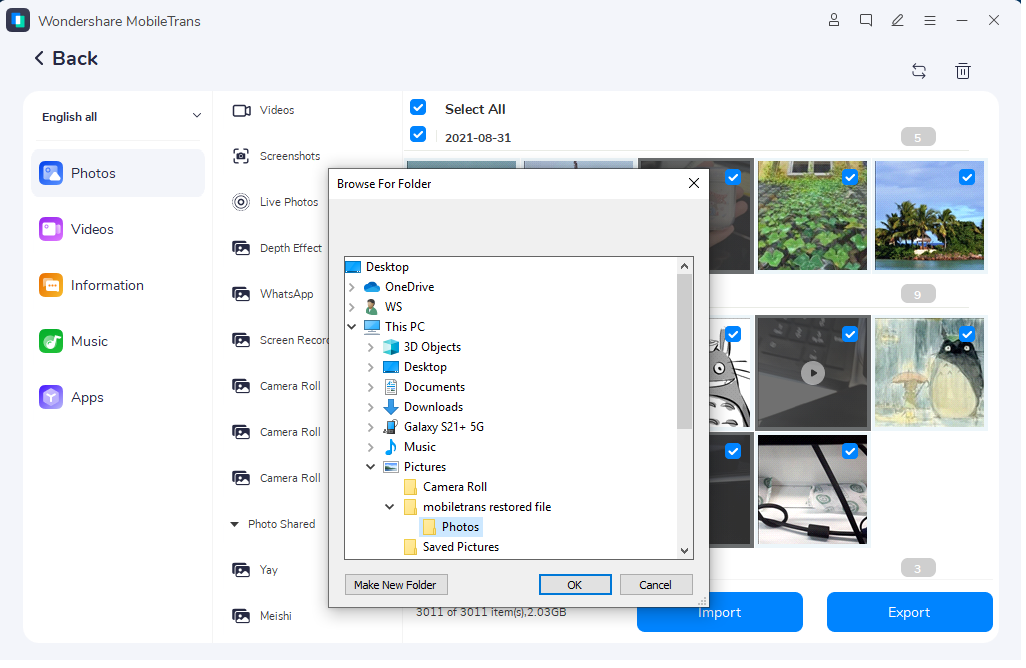Click the folder tree vertical scrollbar
The image size is (1026, 668).
tap(685, 350)
